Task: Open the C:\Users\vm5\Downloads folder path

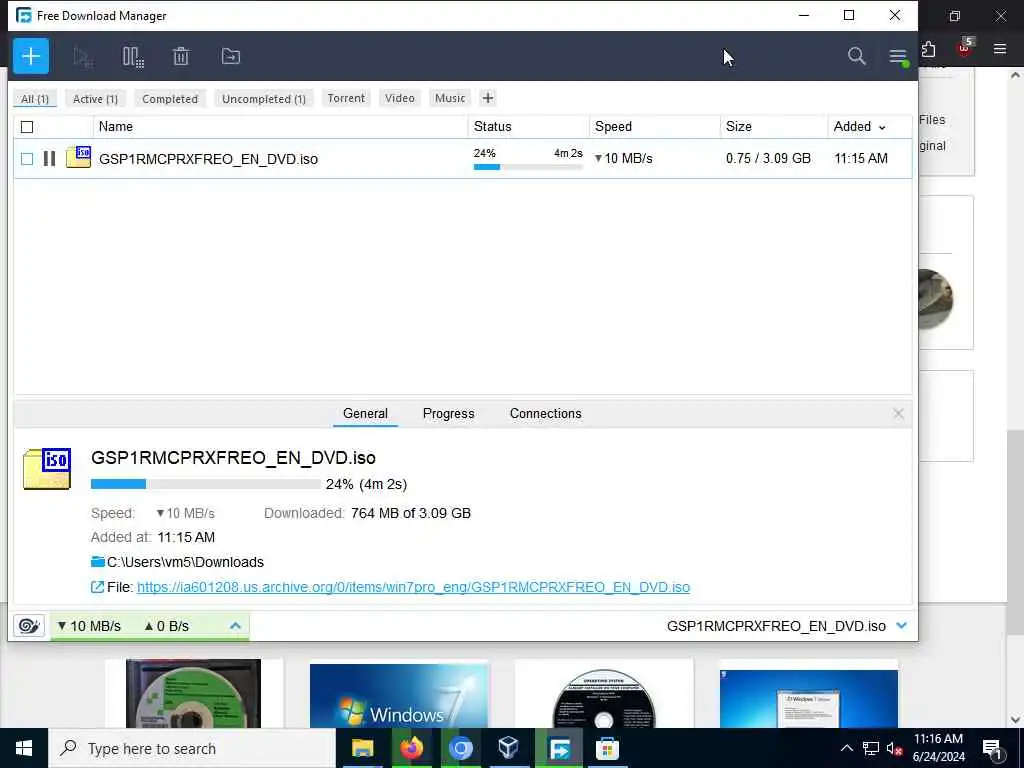Action: point(185,562)
